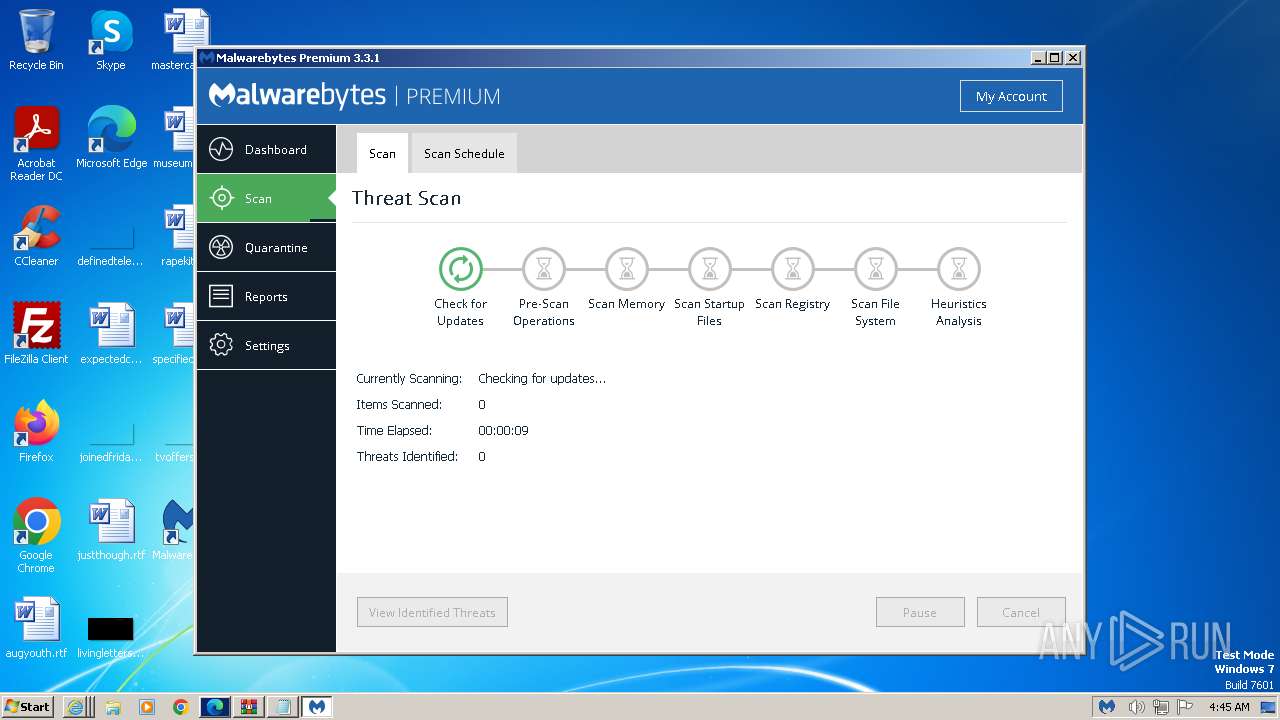
Task: Click the 'Checking for updates...' status text
Action: click(x=542, y=379)
